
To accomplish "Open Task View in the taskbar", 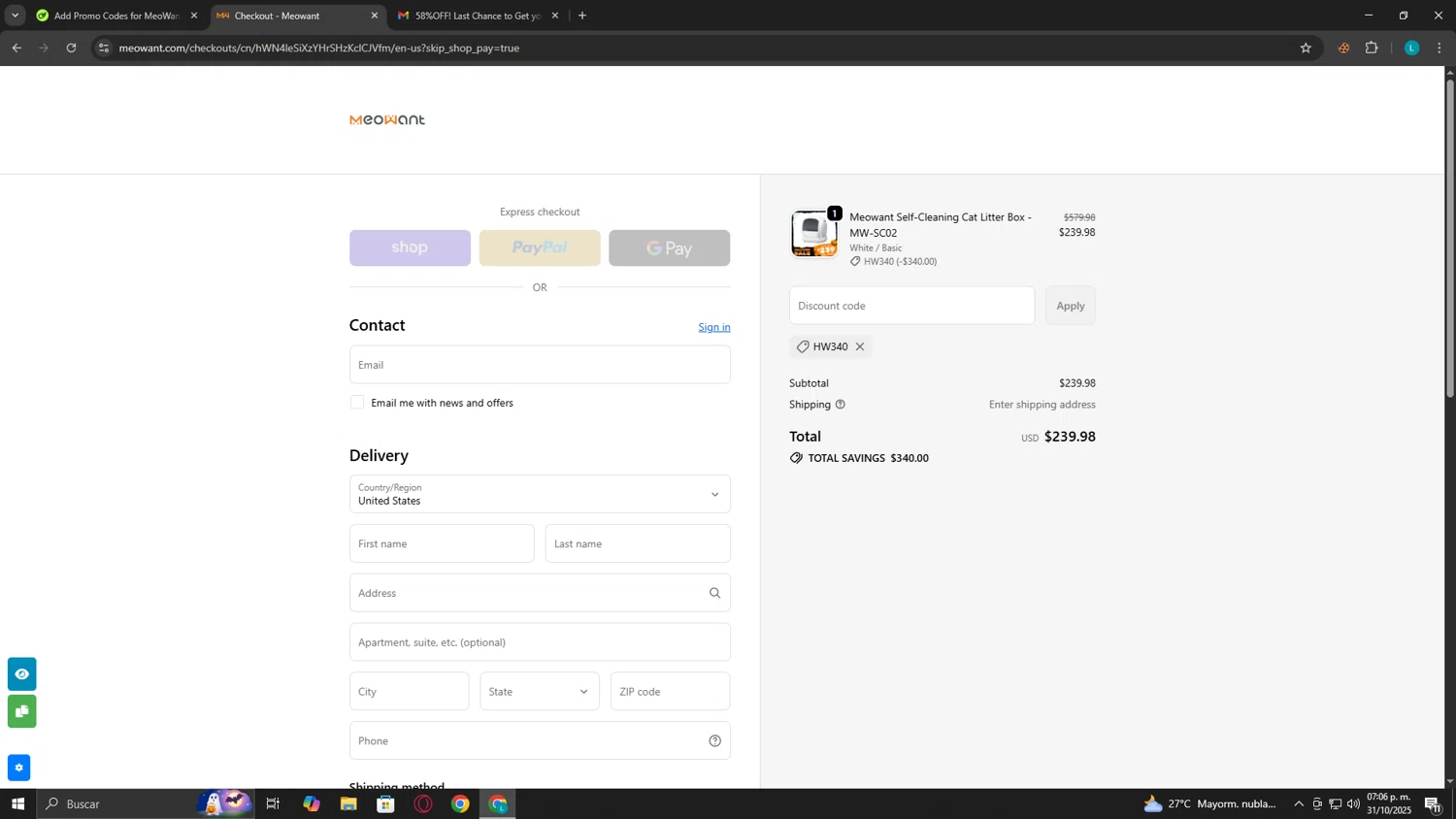I will pos(273,803).
